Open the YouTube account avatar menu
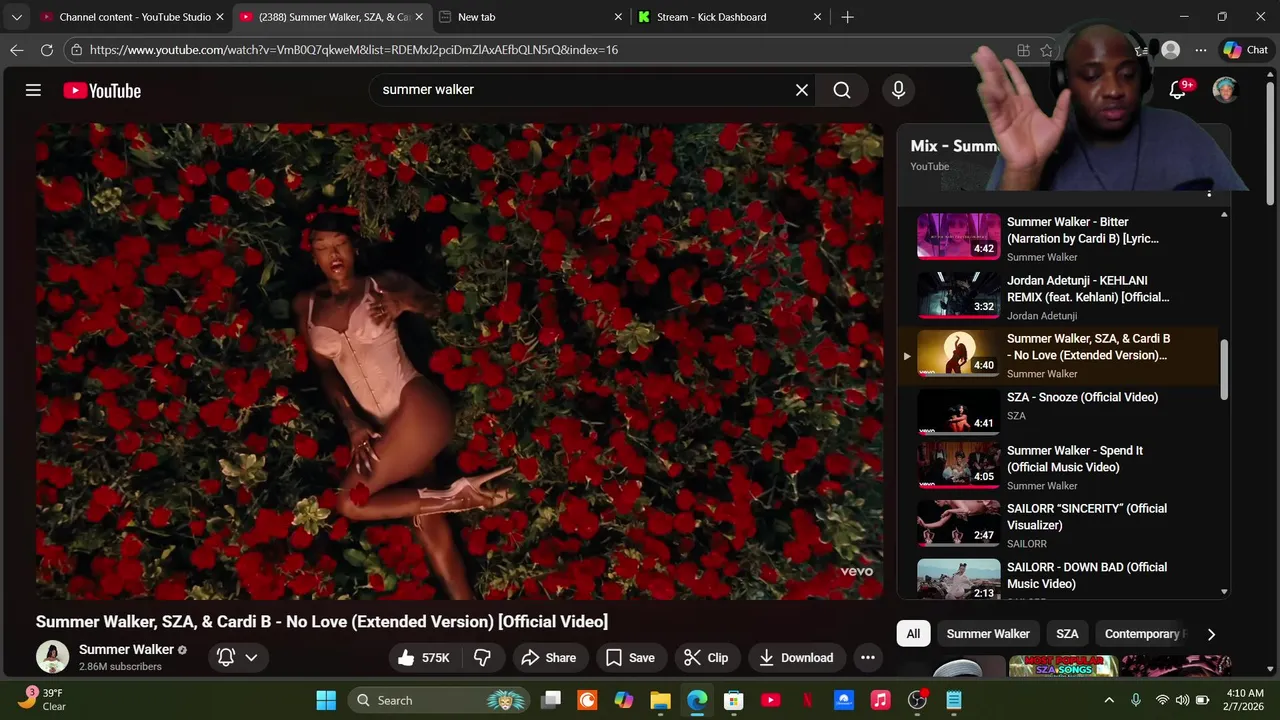1280x720 pixels. click(1225, 90)
